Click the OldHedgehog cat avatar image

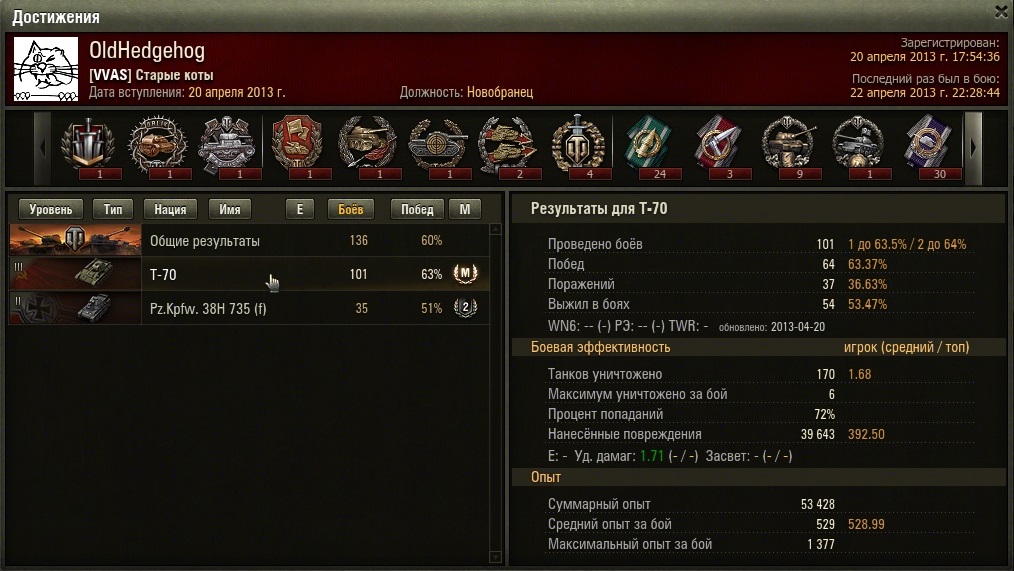[x=46, y=69]
